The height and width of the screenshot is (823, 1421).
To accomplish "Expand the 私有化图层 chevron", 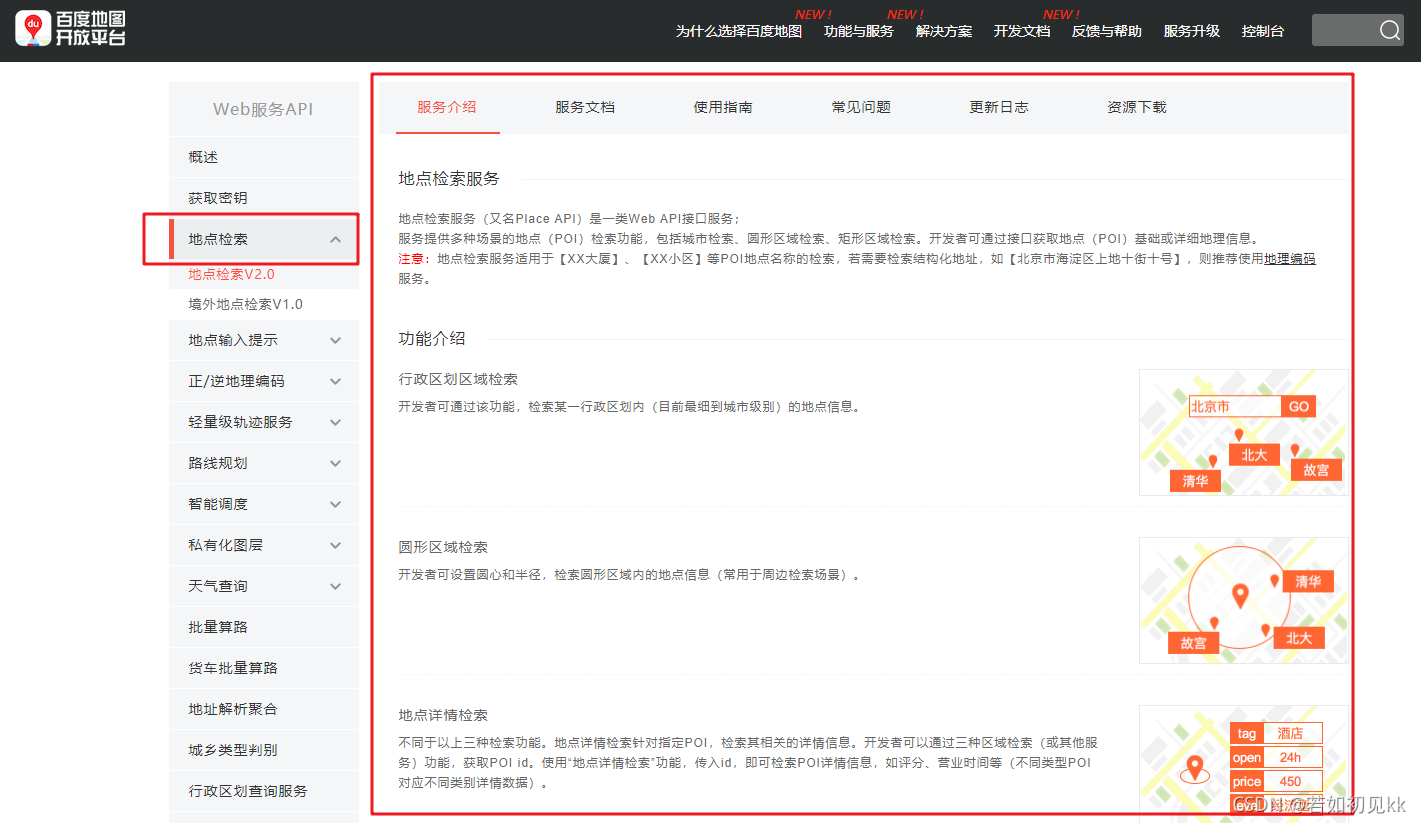I will pyautogui.click(x=336, y=545).
